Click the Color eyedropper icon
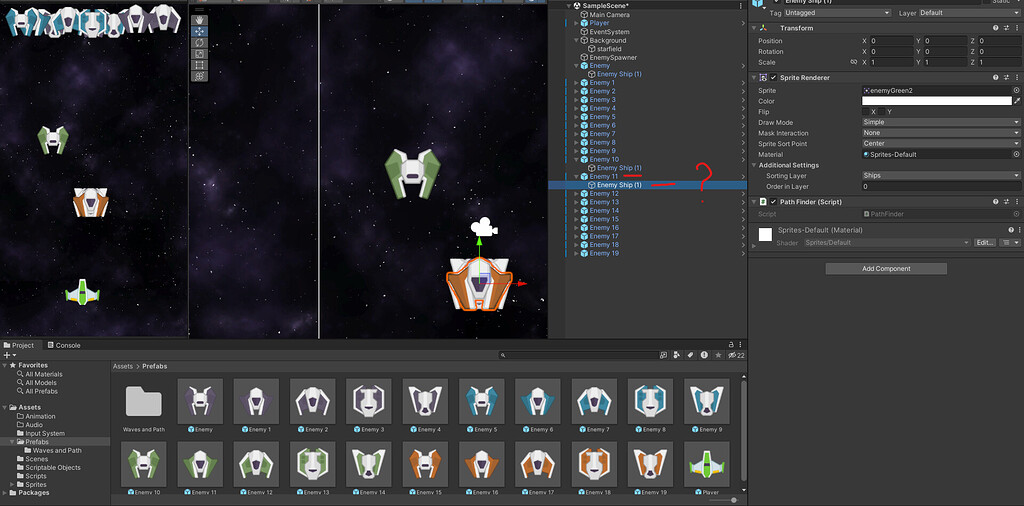 1017,101
